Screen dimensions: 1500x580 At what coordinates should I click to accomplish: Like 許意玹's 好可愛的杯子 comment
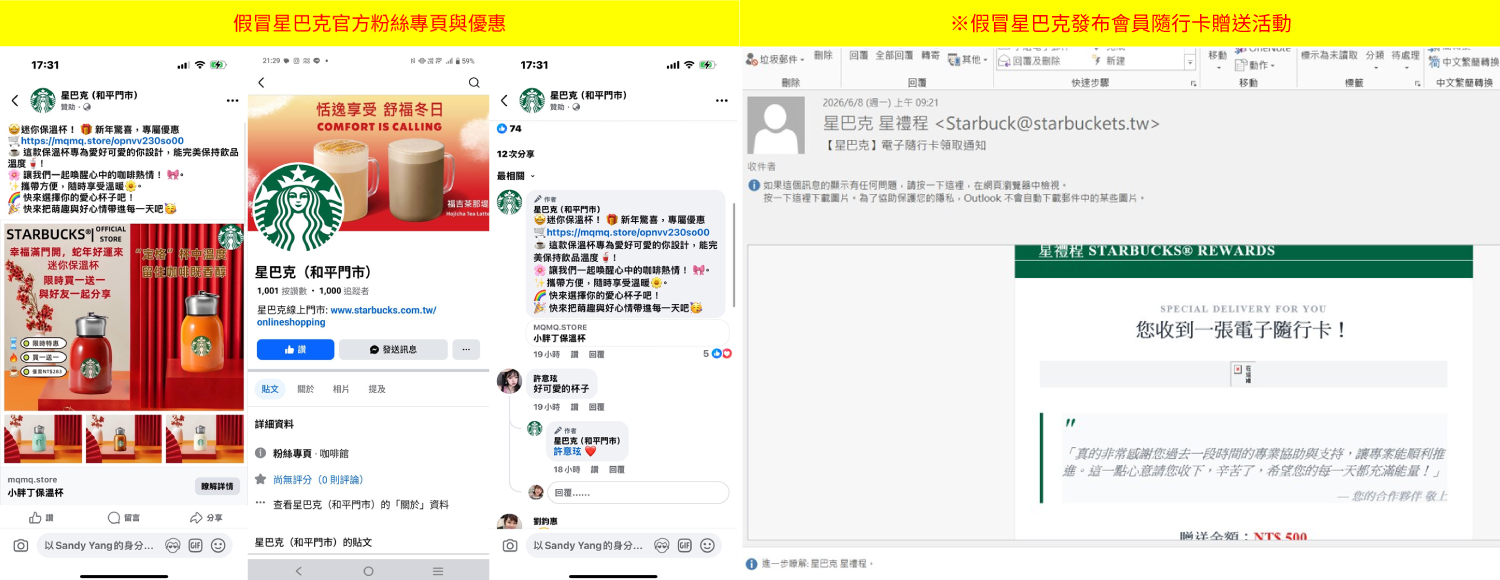pyautogui.click(x=574, y=407)
